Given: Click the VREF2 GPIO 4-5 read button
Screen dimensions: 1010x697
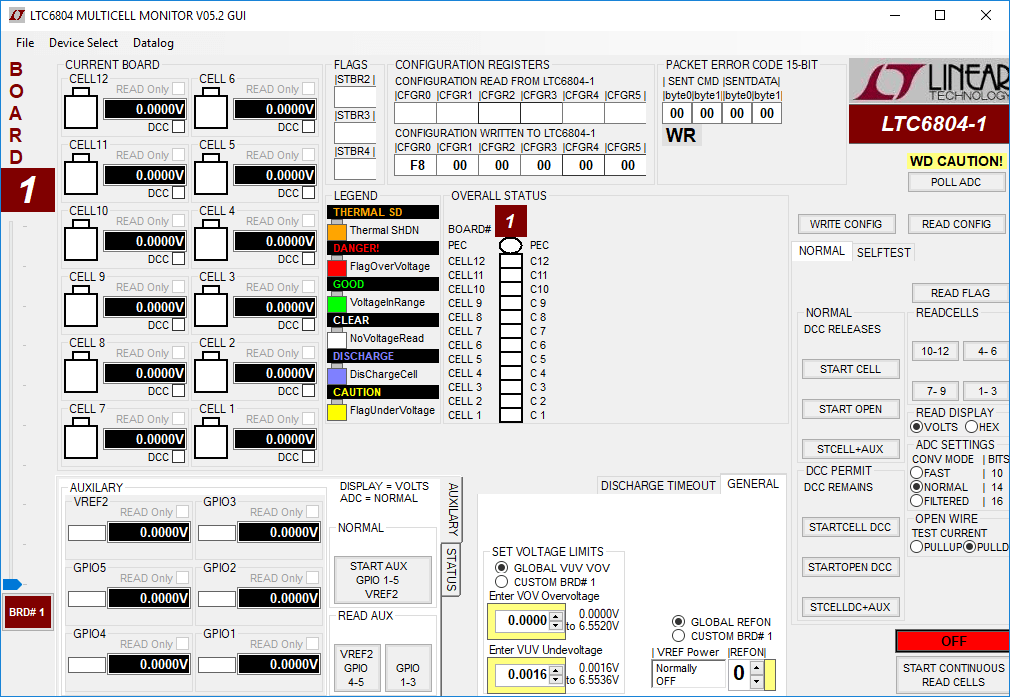Looking at the screenshot, I should point(356,668).
